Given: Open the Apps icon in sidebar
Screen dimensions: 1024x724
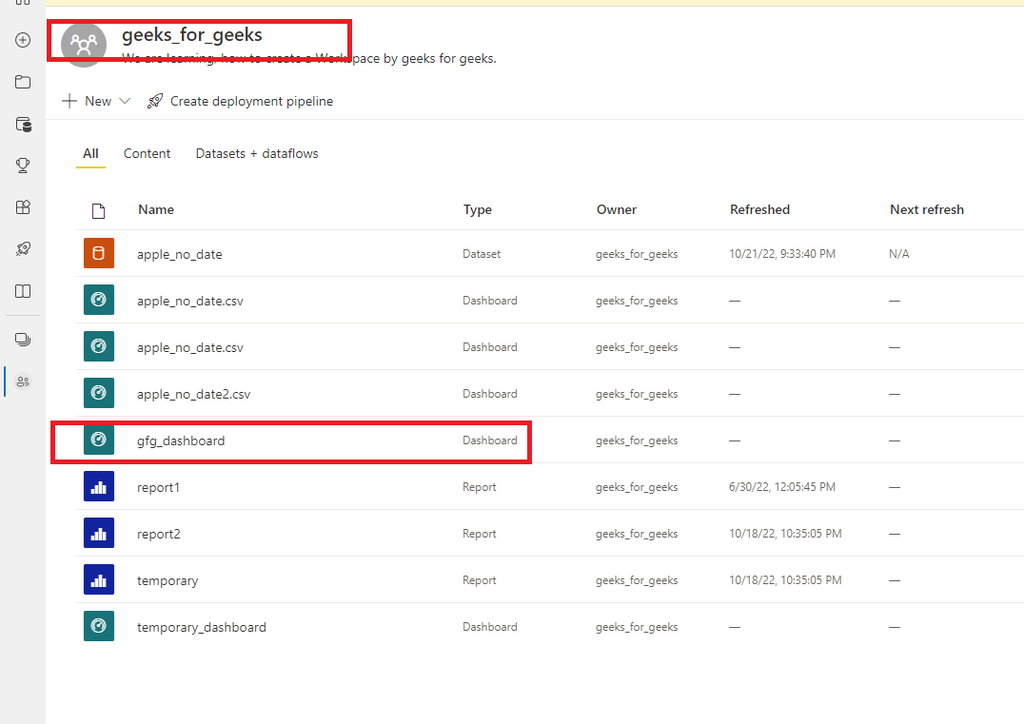Looking at the screenshot, I should (23, 207).
